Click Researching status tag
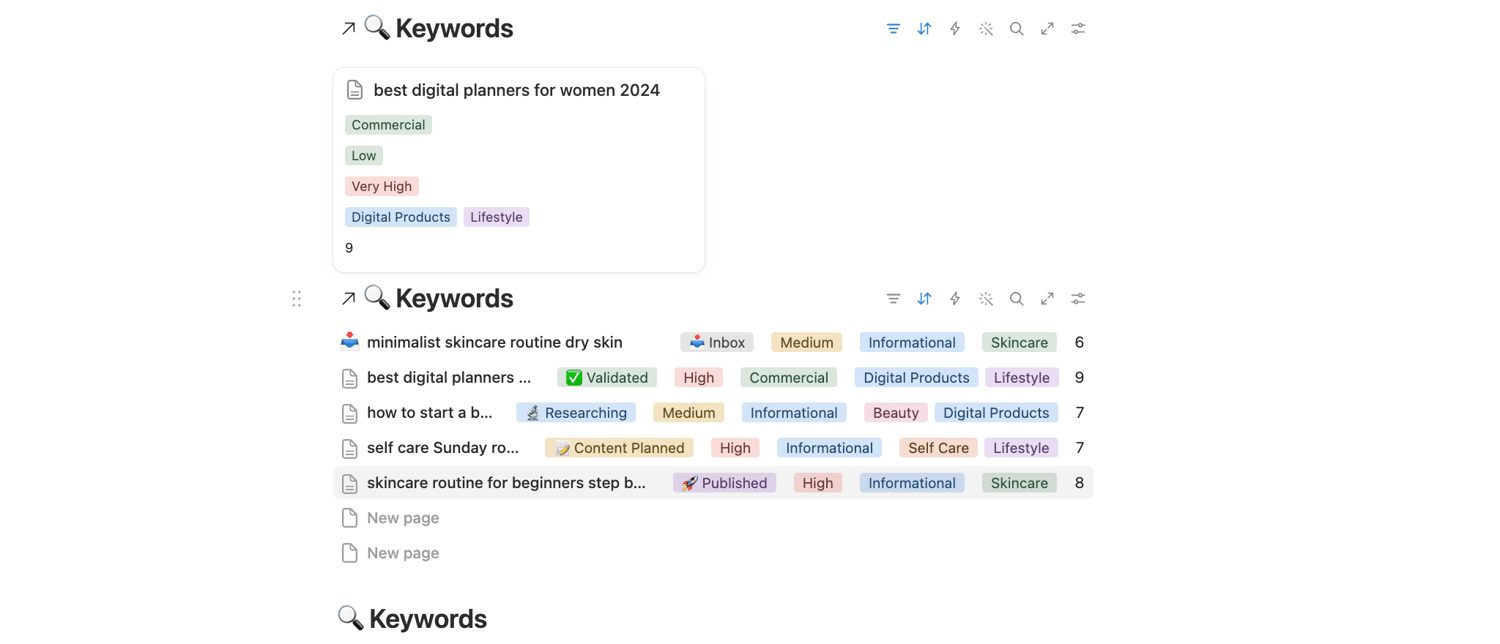Image resolution: width=1500 pixels, height=644 pixels. pos(576,413)
